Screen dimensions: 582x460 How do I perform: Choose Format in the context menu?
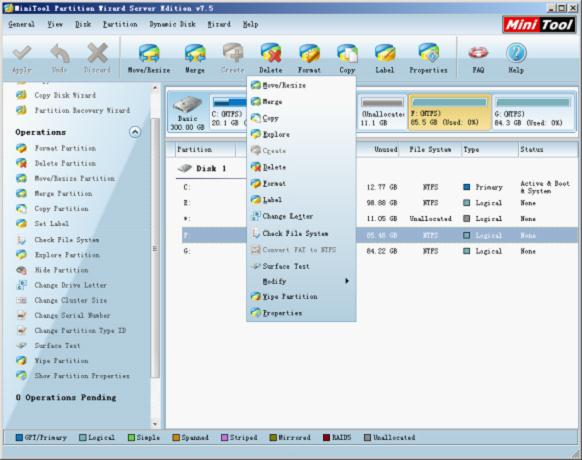pyautogui.click(x=301, y=183)
